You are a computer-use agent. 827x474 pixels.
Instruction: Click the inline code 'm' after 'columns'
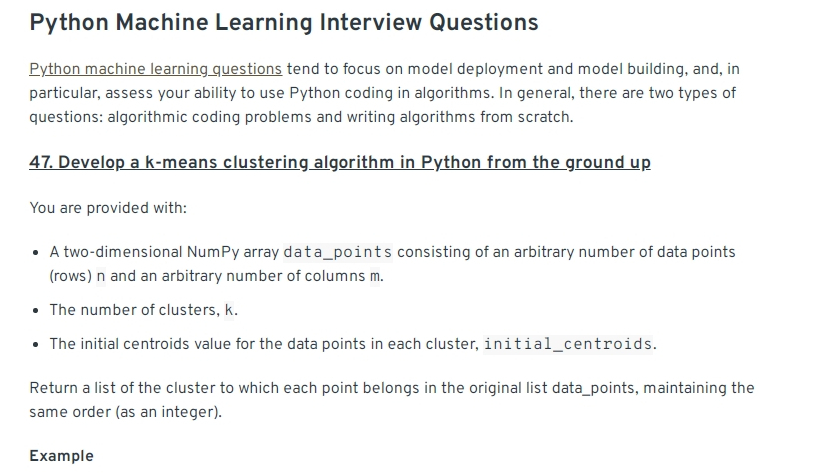pyautogui.click(x=374, y=276)
